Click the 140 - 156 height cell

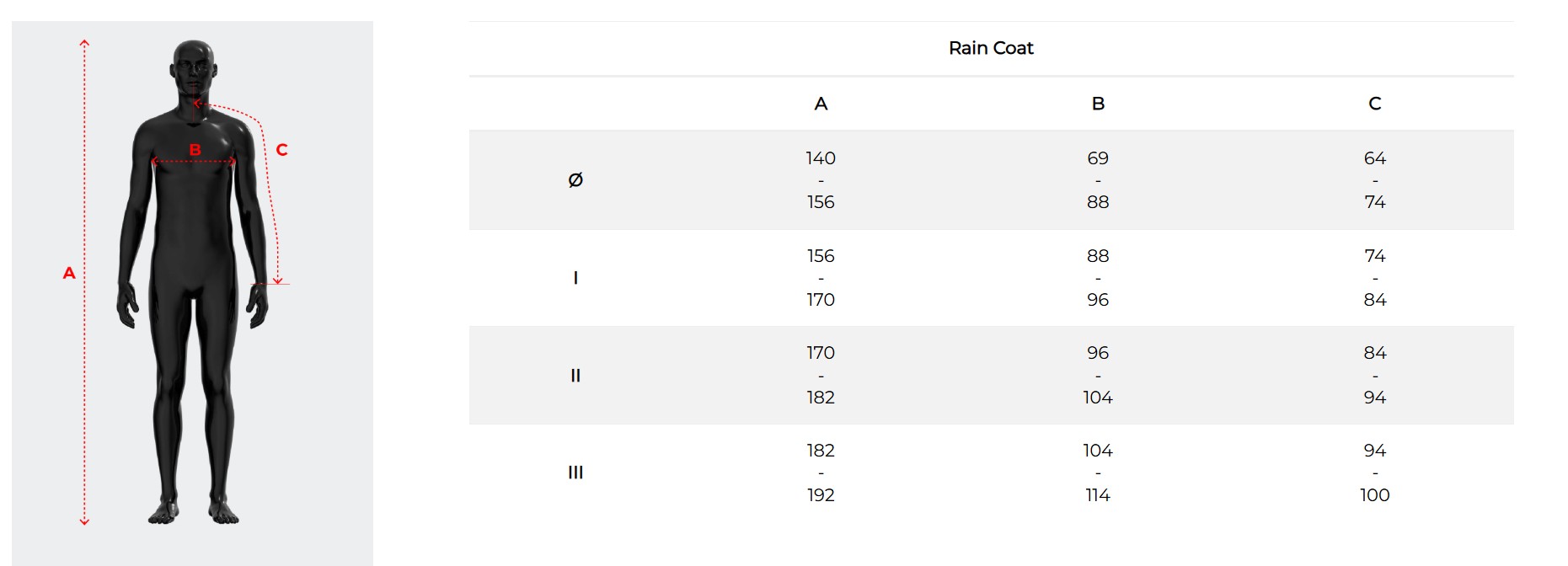[x=821, y=180]
